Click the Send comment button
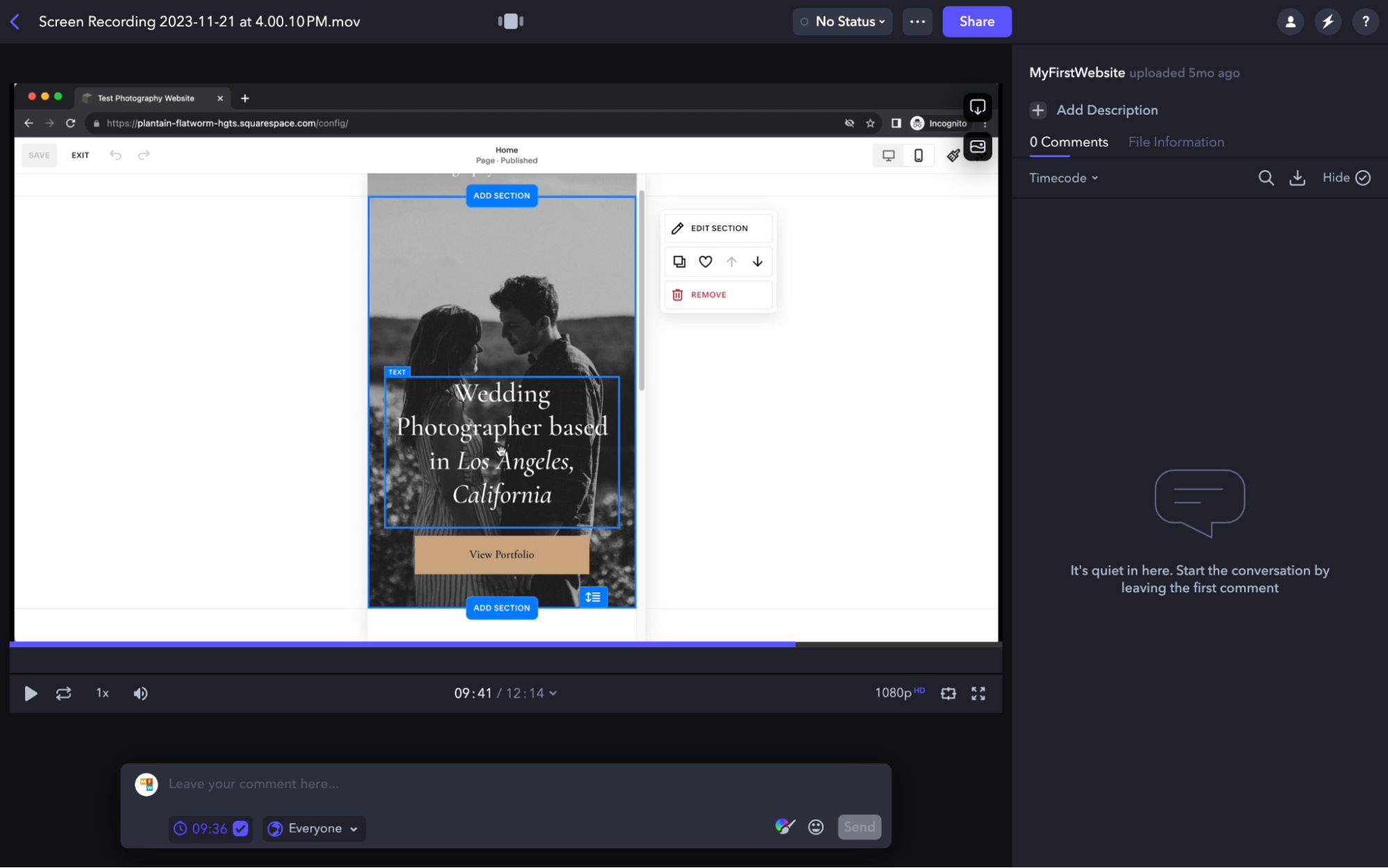The height and width of the screenshot is (868, 1388). (x=859, y=826)
